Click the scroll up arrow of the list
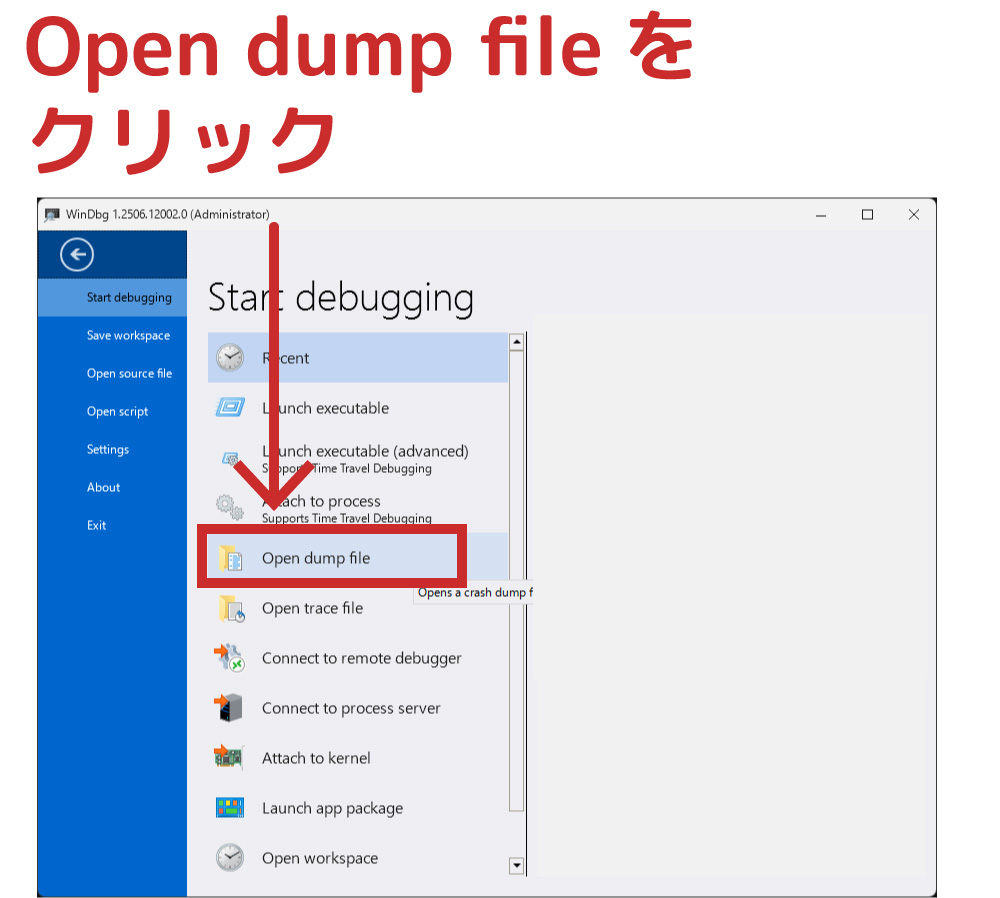This screenshot has height=898, width=1000. tap(516, 342)
